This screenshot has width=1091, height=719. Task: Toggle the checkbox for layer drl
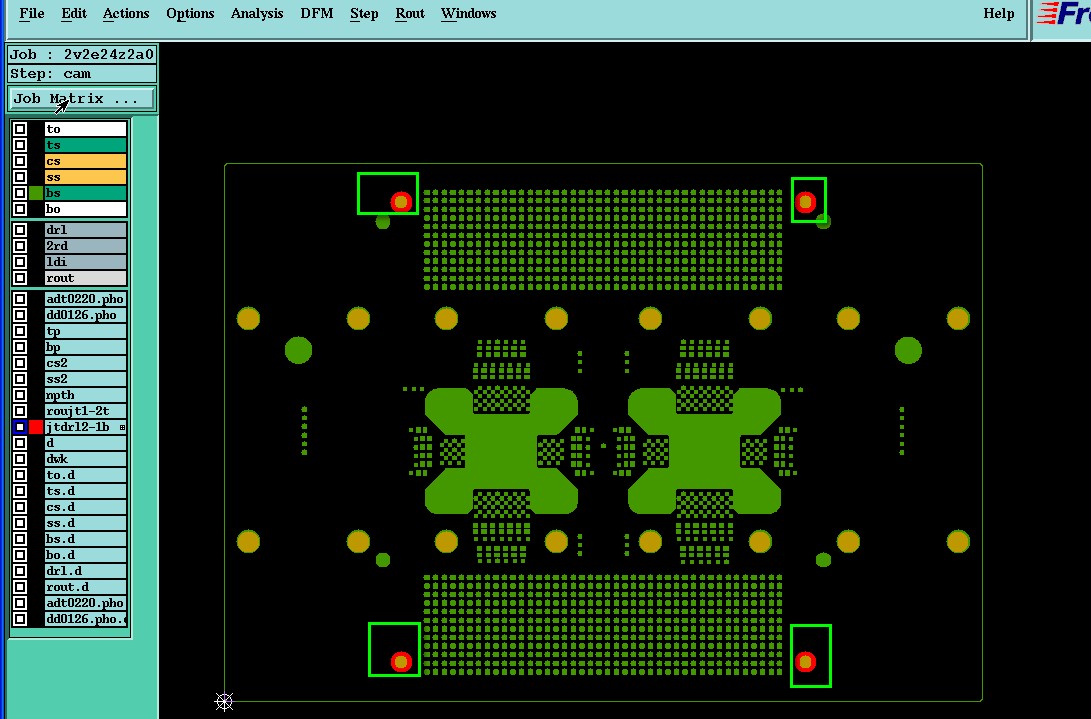[x=20, y=230]
